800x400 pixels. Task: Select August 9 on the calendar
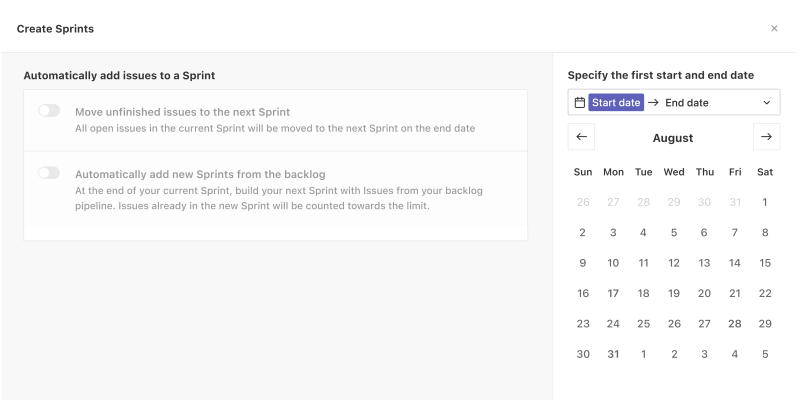click(583, 263)
